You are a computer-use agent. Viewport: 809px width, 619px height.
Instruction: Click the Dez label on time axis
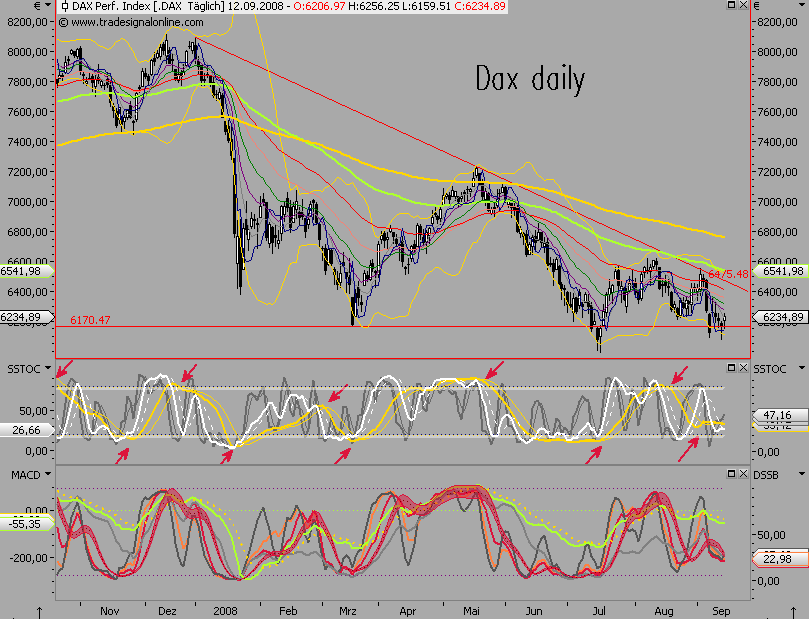coord(167,611)
